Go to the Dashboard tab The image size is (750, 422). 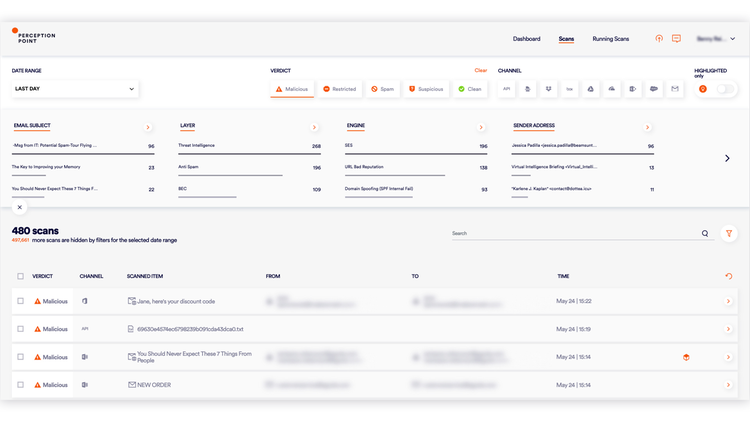[x=526, y=39]
